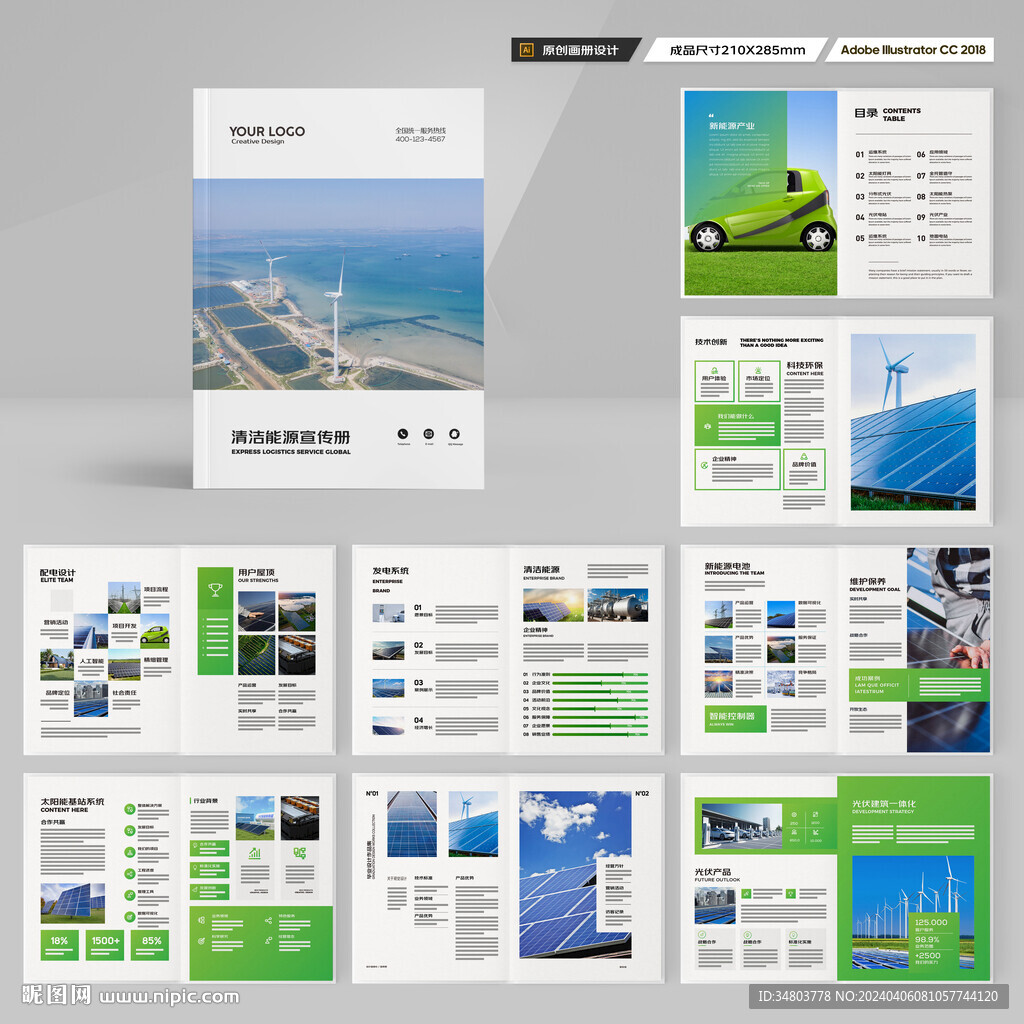Click the 技术创新 heading
The height and width of the screenshot is (1024, 1024).
click(711, 342)
